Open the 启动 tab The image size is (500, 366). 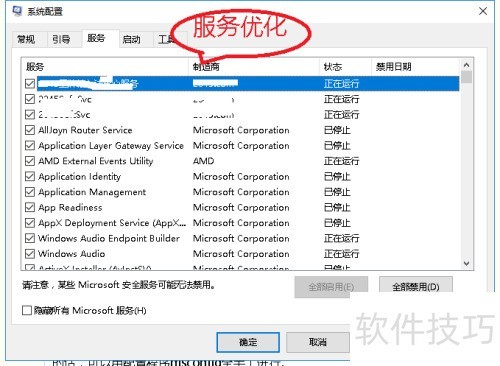(131, 40)
